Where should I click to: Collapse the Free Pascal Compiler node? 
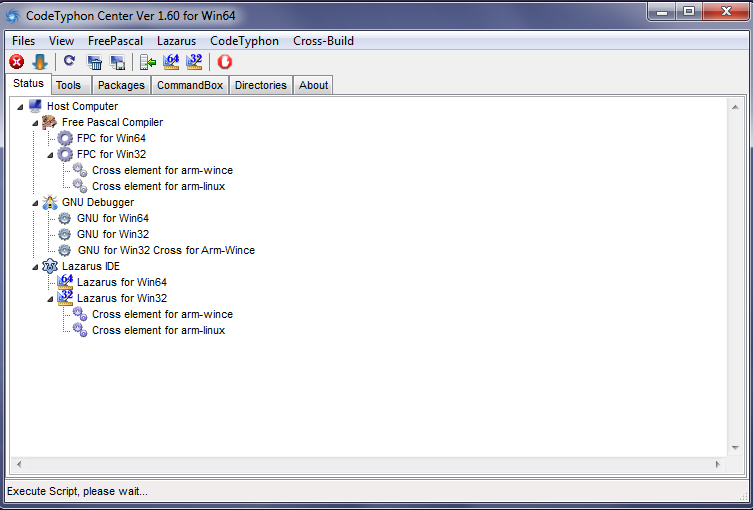(35, 123)
